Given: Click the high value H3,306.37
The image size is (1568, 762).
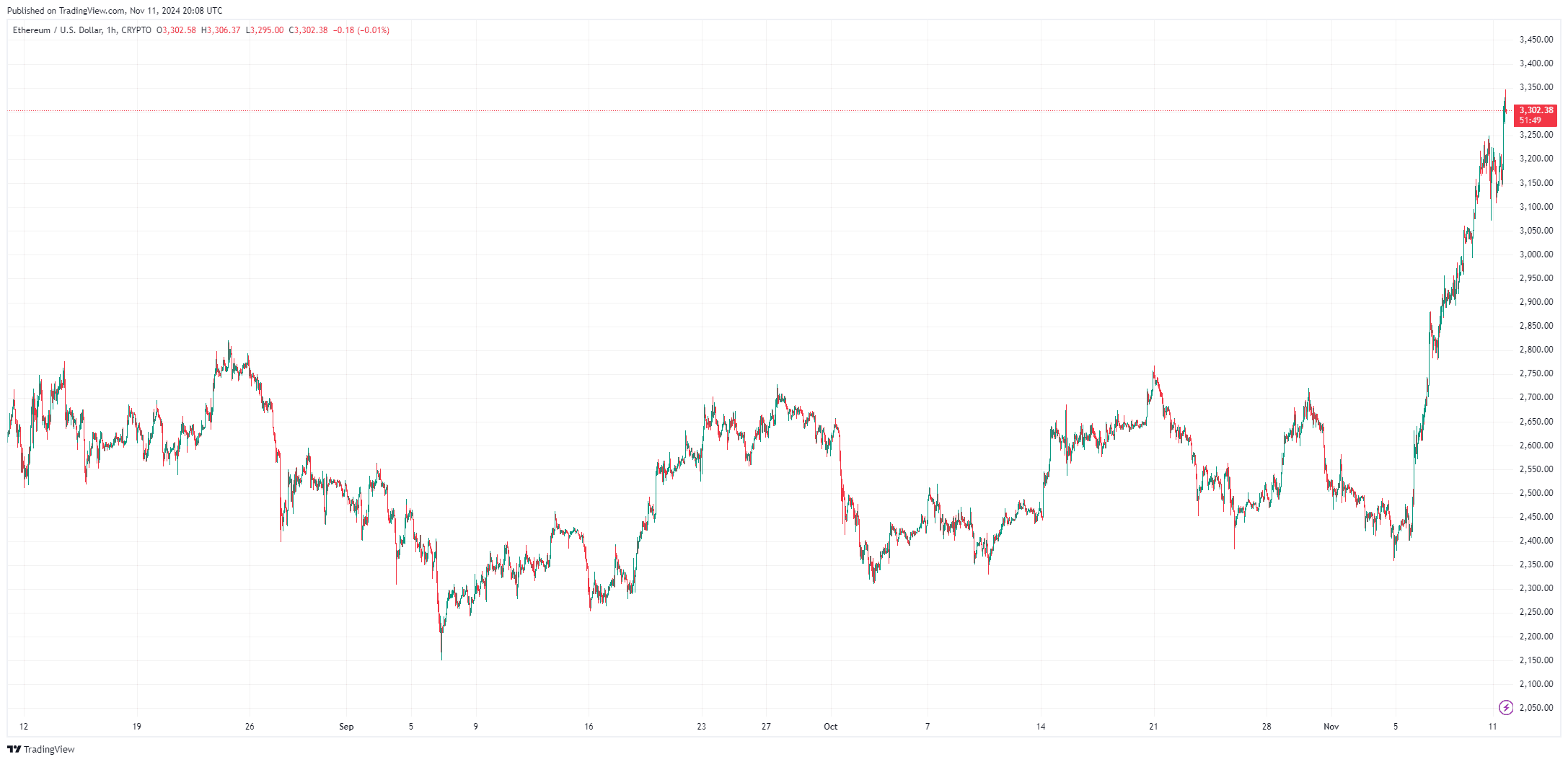Looking at the screenshot, I should coord(221,30).
